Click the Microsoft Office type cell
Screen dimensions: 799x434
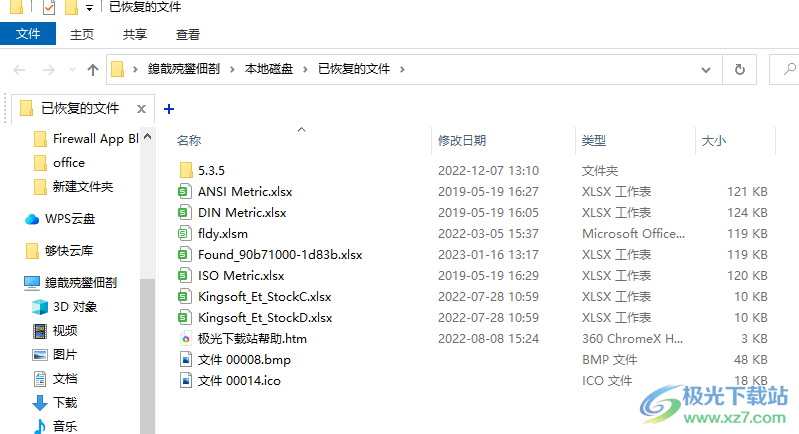coord(633,234)
